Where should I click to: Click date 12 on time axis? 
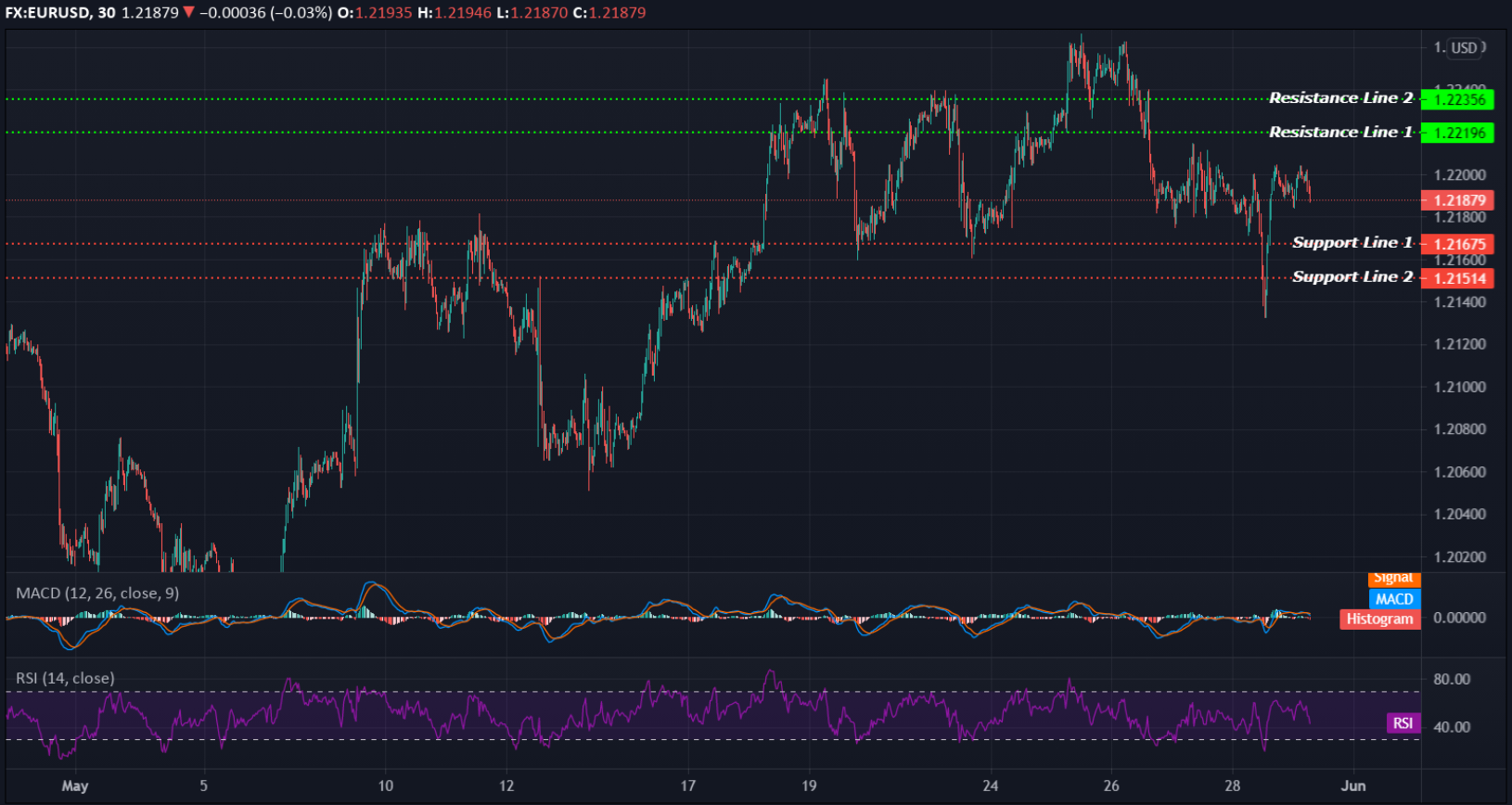pyautogui.click(x=506, y=786)
